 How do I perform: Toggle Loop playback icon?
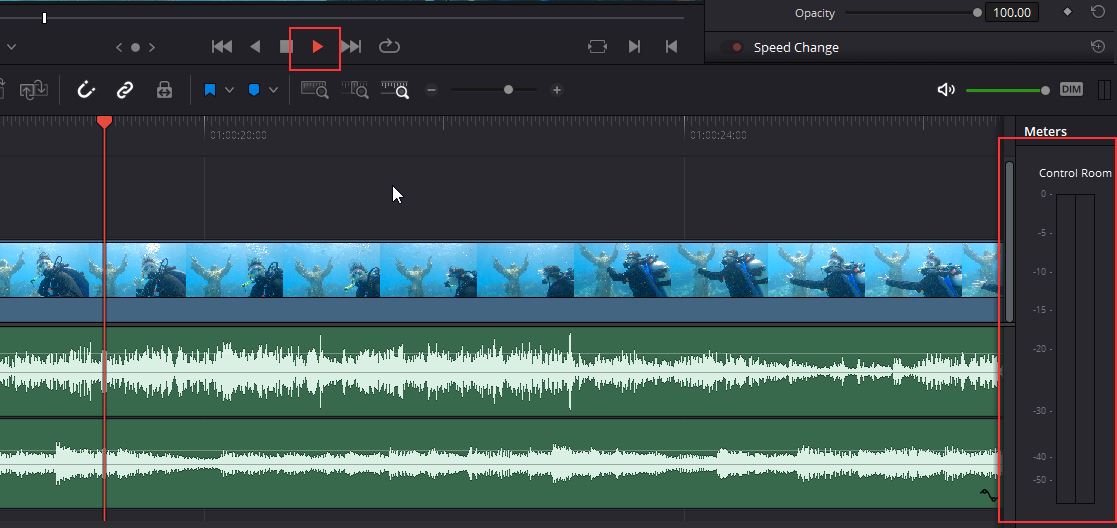point(389,47)
